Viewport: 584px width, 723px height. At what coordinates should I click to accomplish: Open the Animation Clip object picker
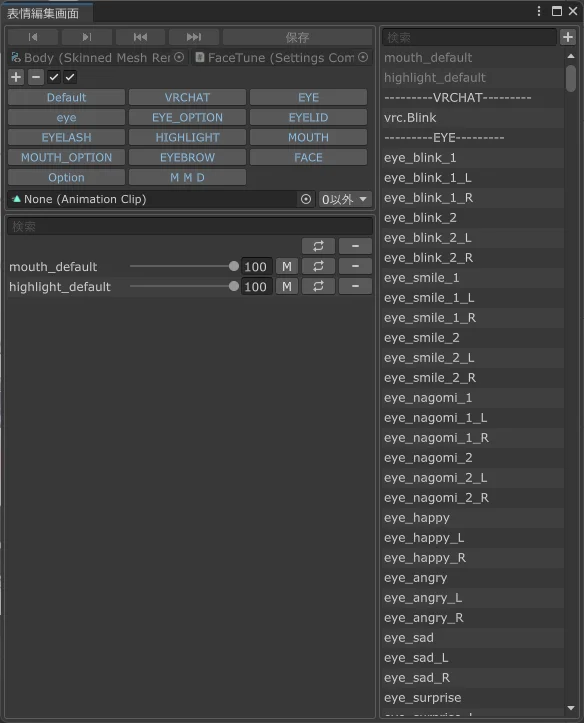click(306, 199)
